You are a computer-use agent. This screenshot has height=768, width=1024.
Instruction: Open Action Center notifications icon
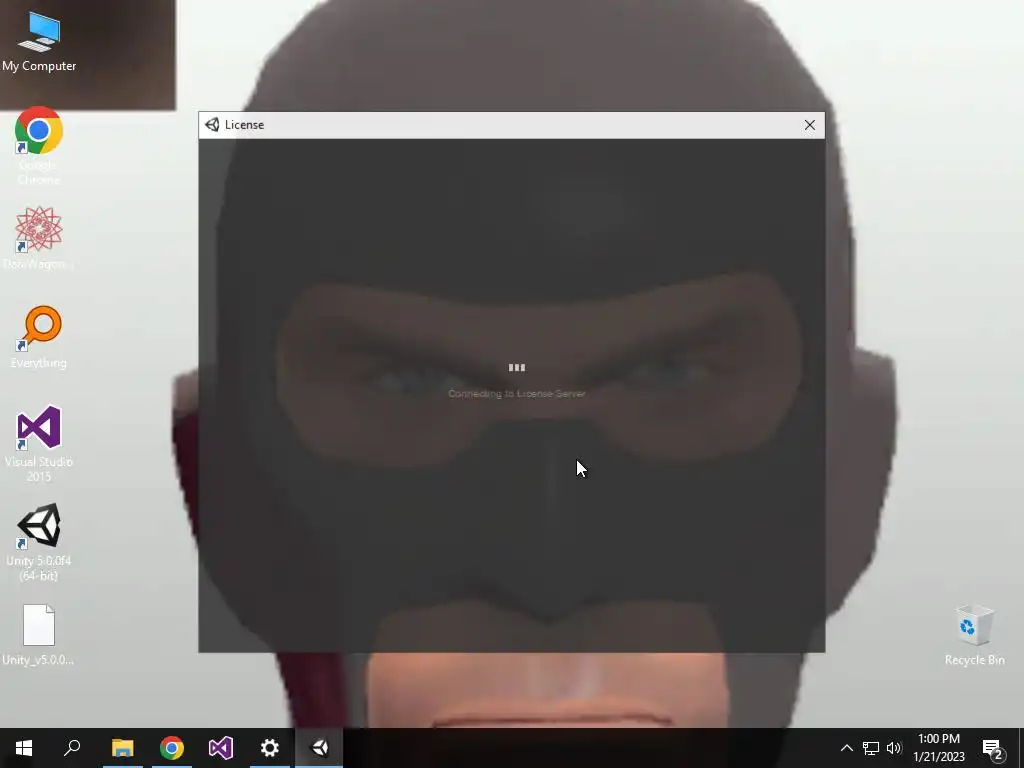pos(993,748)
